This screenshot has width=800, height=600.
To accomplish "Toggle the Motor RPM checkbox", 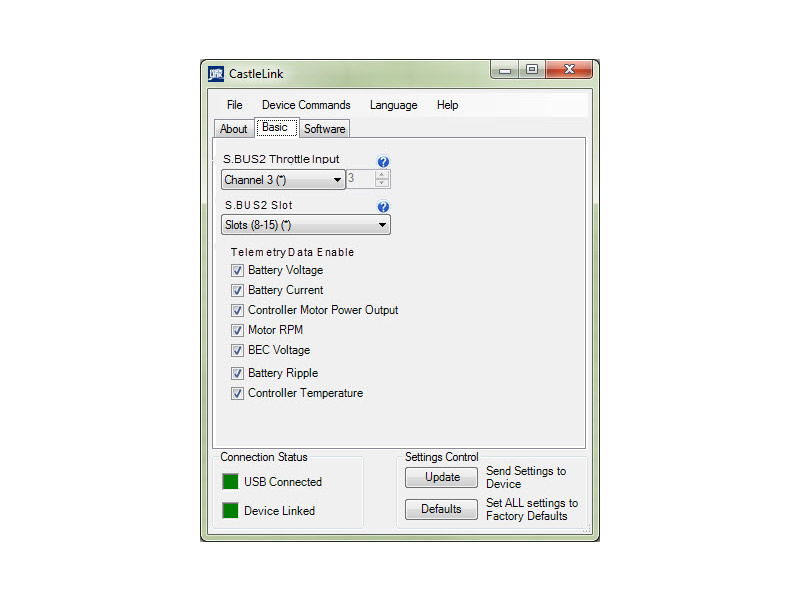I will click(x=237, y=330).
